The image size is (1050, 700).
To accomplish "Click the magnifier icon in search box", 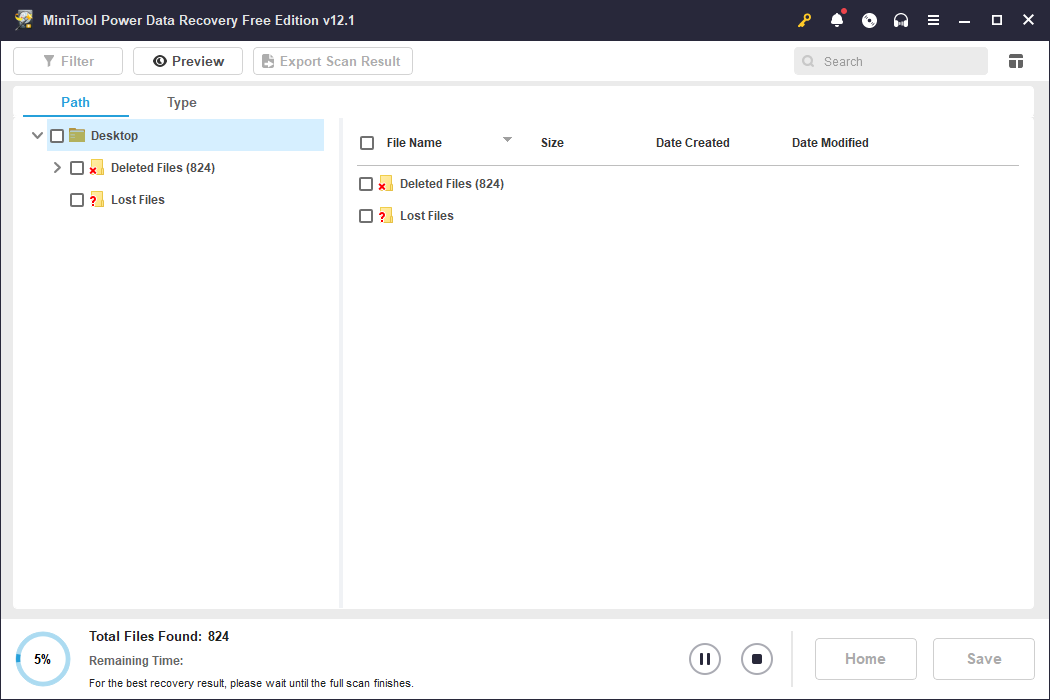I will click(808, 61).
